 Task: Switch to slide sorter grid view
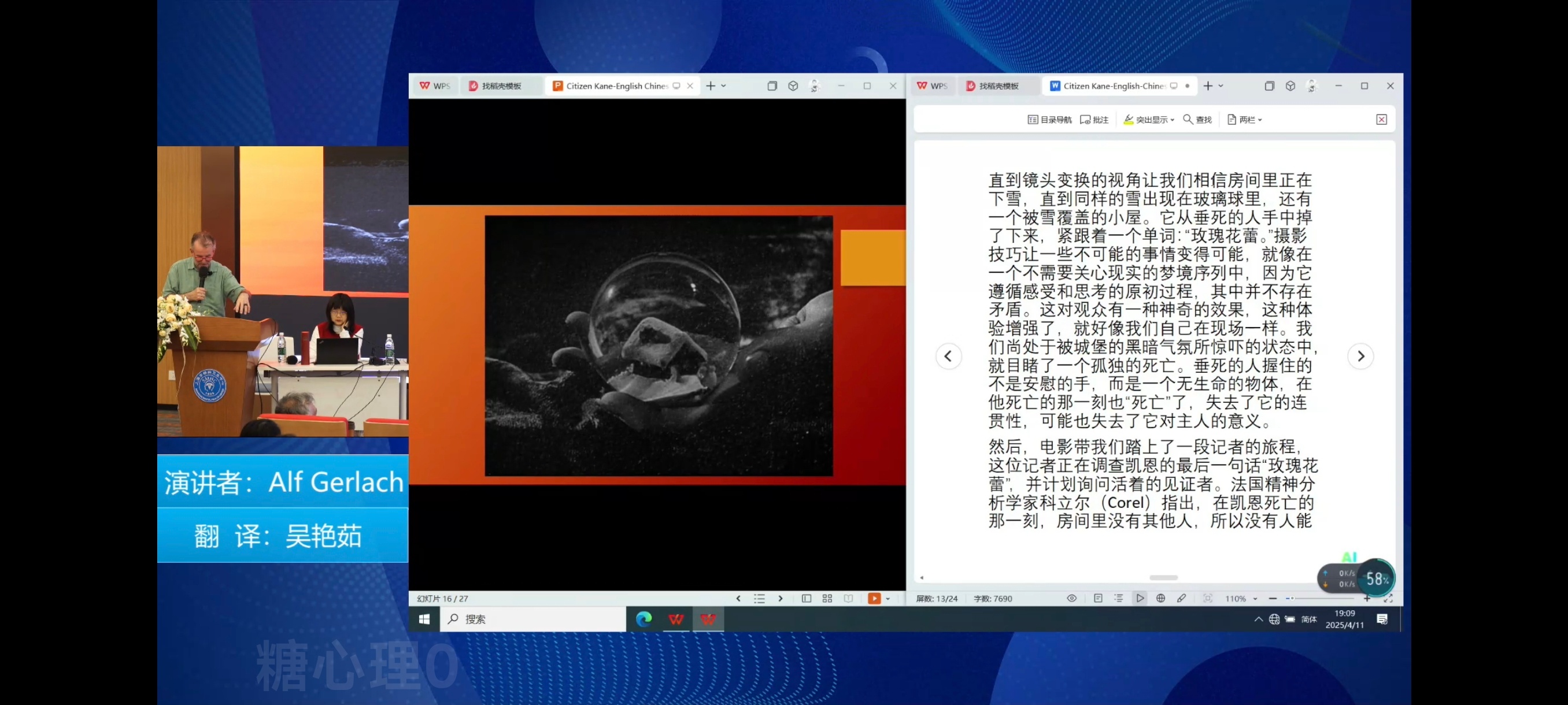(x=827, y=599)
